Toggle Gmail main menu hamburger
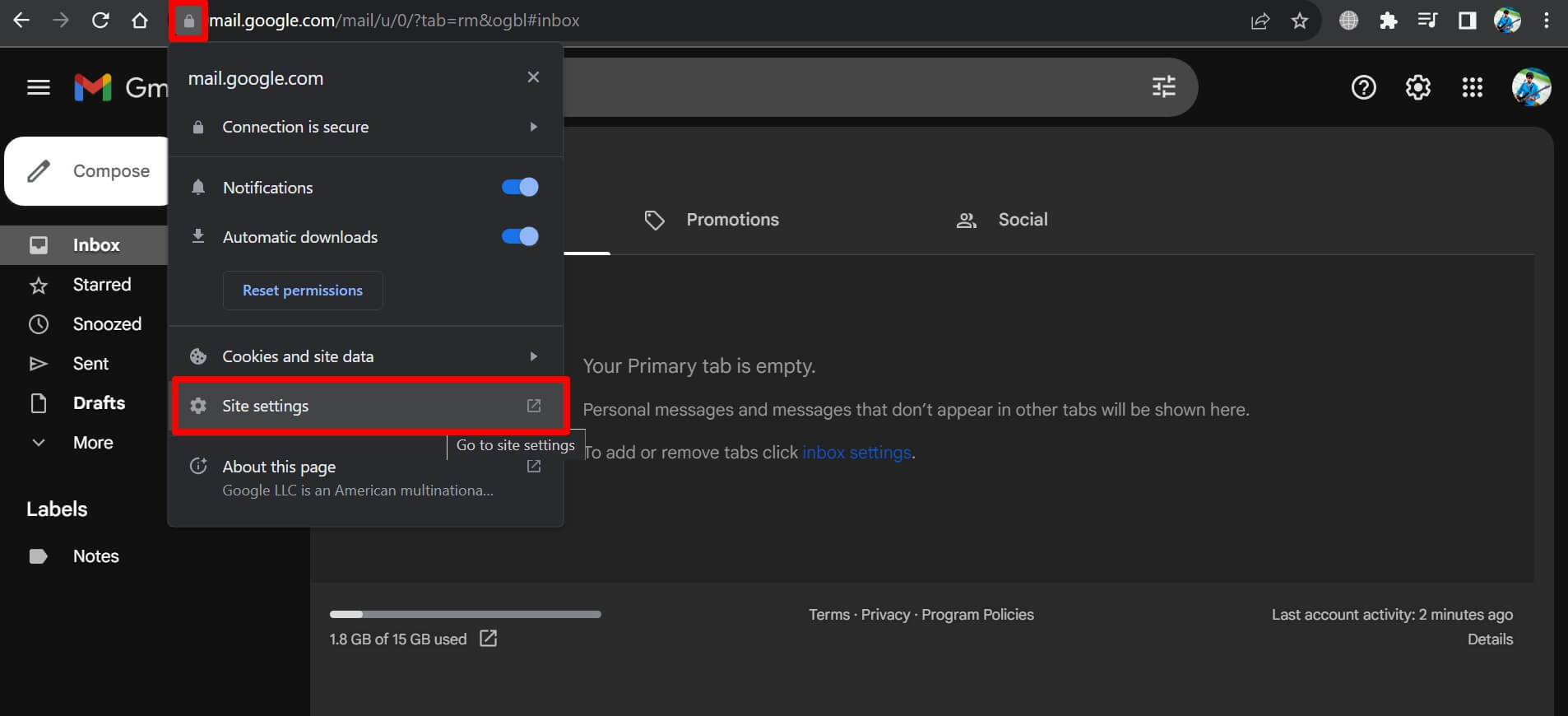 39,87
